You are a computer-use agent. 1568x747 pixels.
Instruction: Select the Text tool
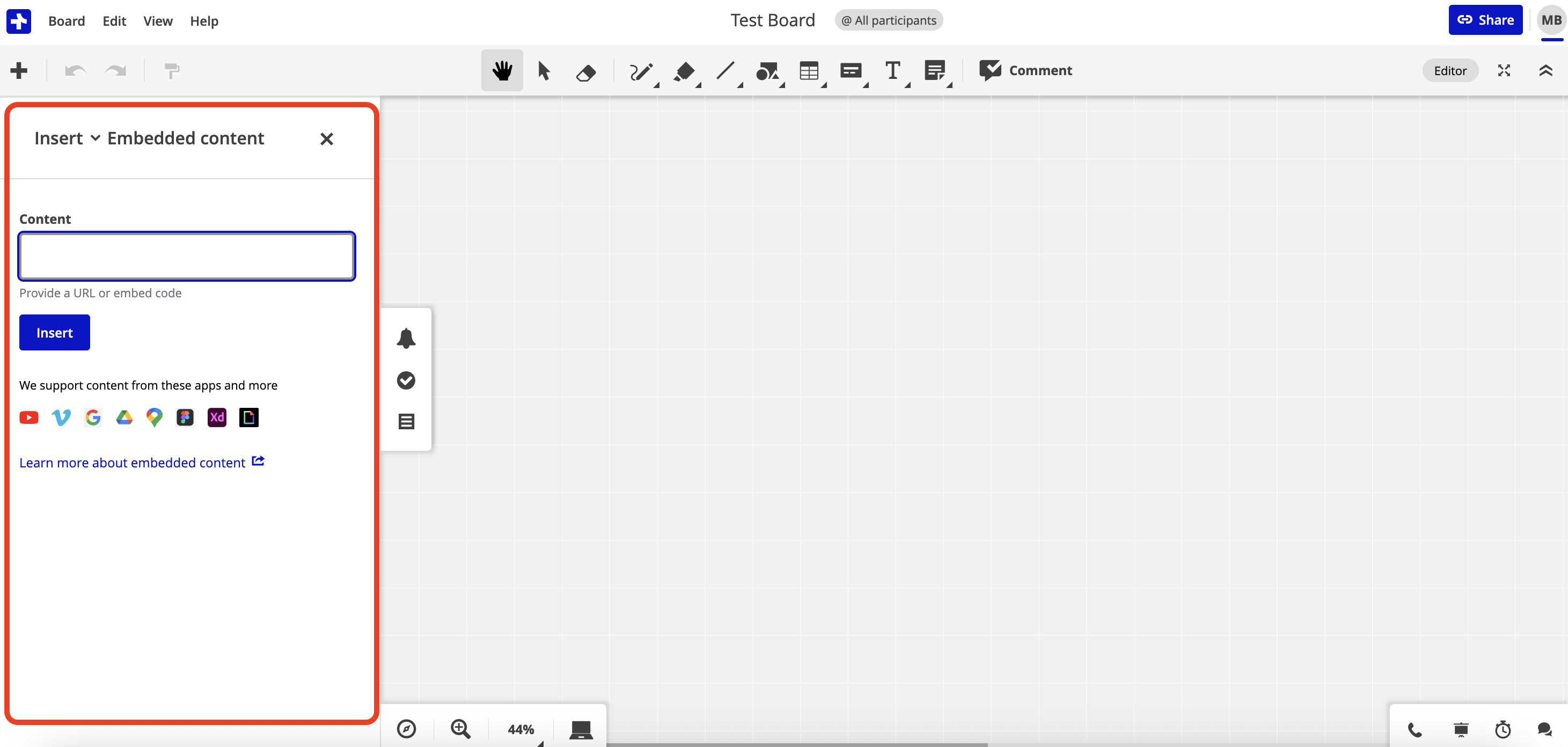[x=893, y=70]
